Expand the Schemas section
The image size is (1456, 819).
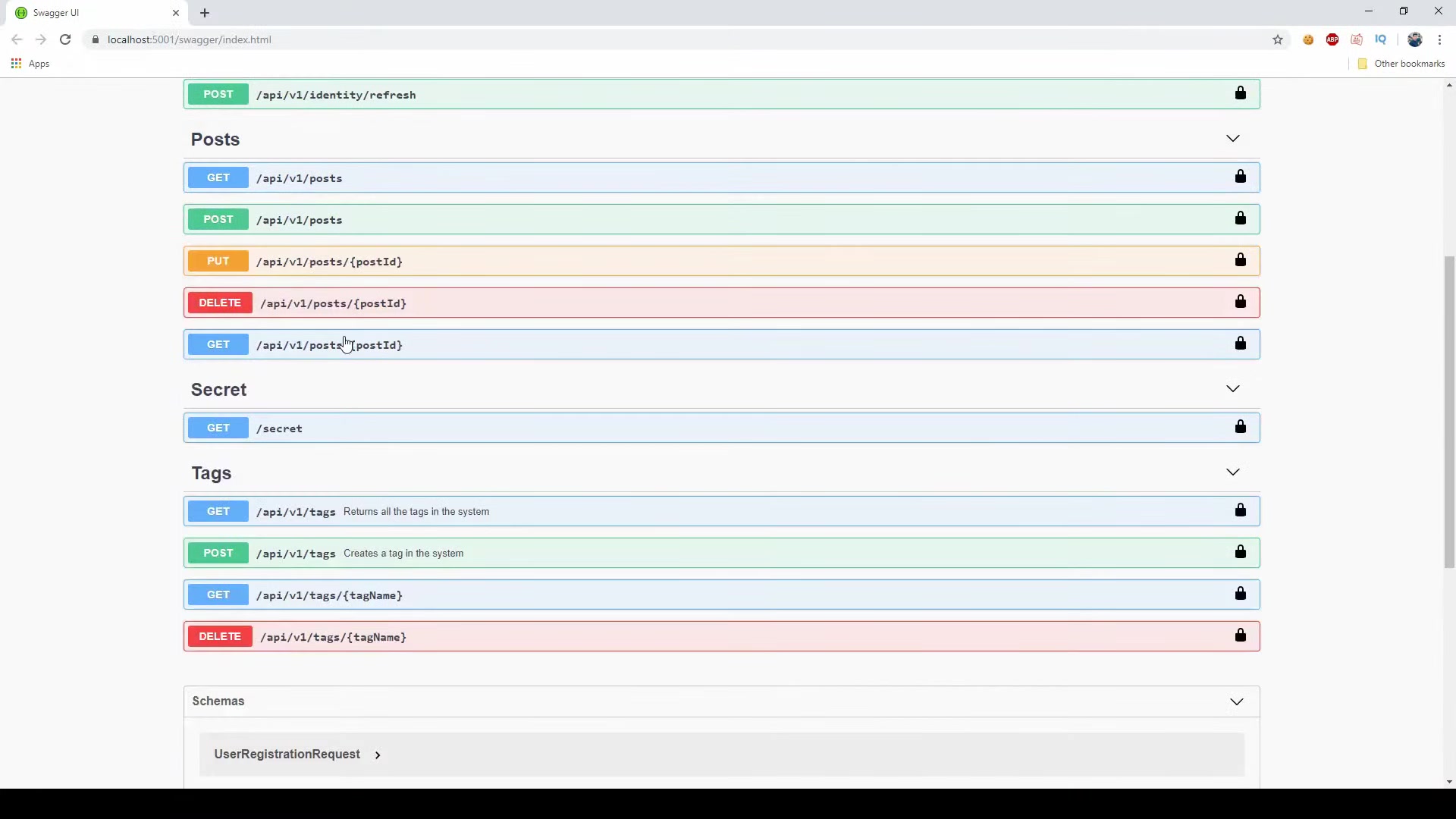1237,701
